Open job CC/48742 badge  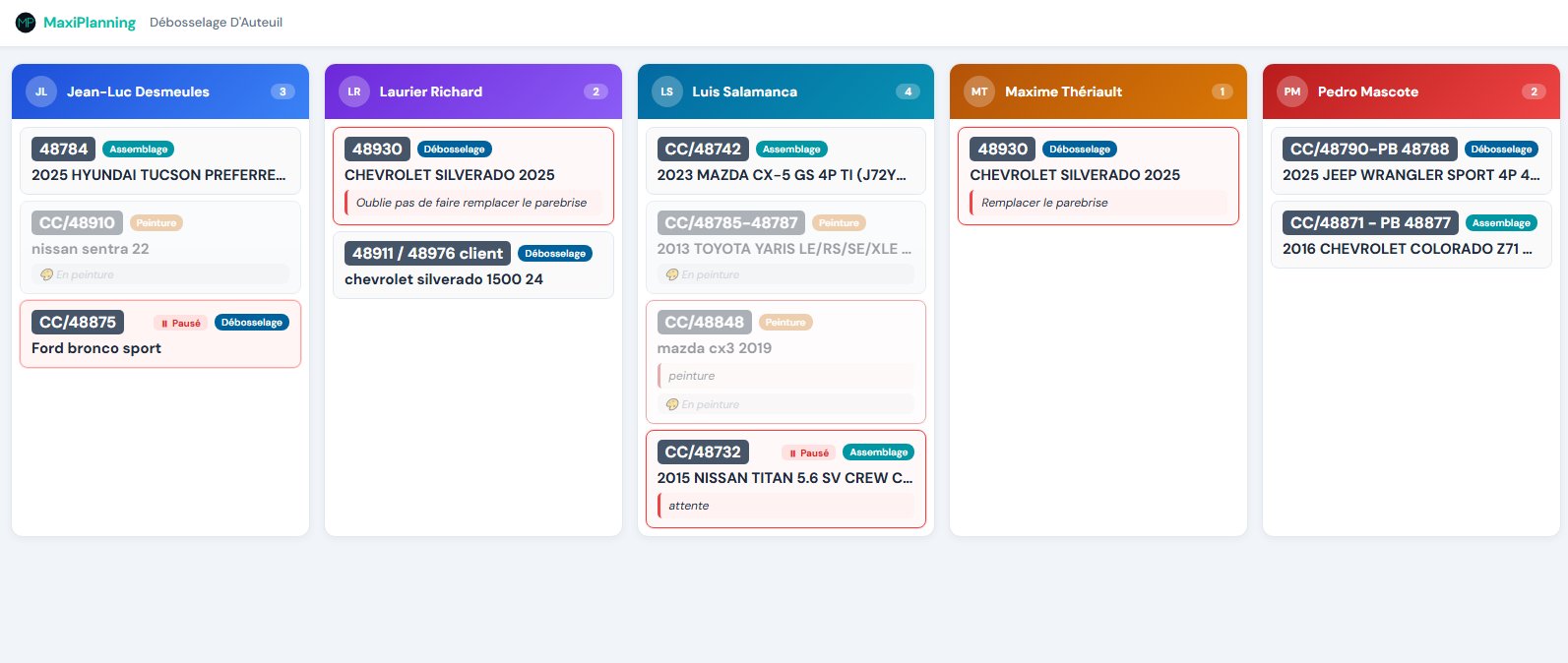coord(703,149)
